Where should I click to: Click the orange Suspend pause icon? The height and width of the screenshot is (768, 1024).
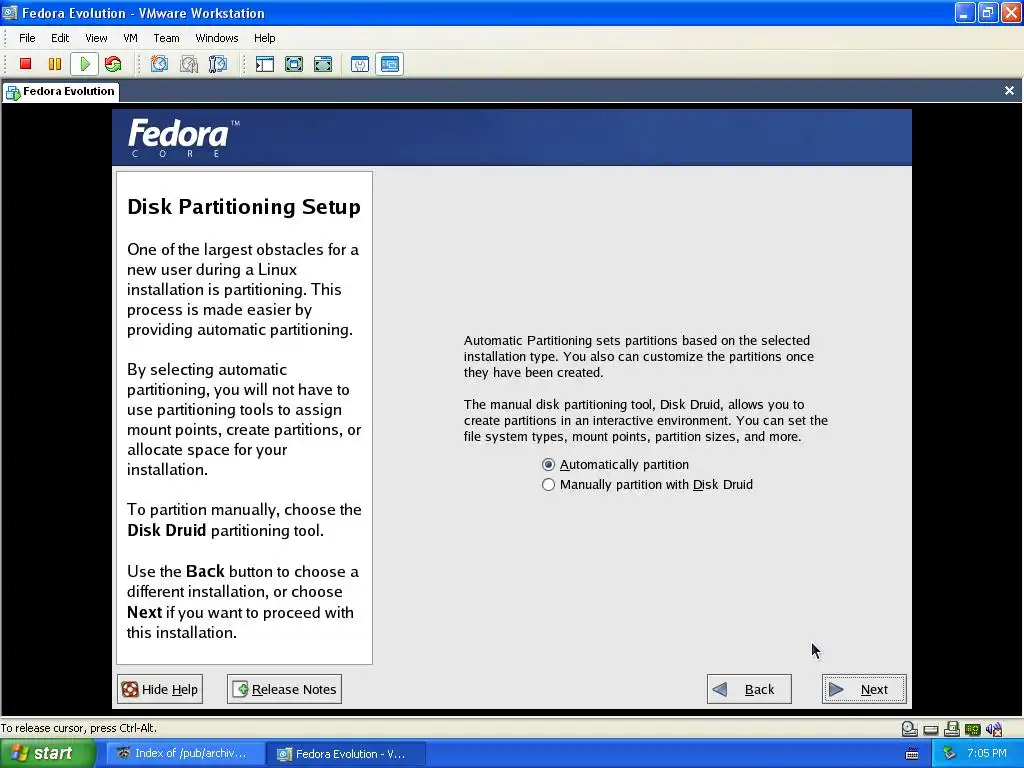(x=55, y=64)
